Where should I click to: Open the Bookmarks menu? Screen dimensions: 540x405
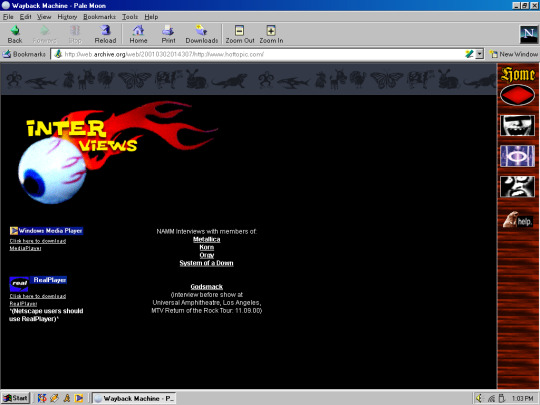[99, 17]
